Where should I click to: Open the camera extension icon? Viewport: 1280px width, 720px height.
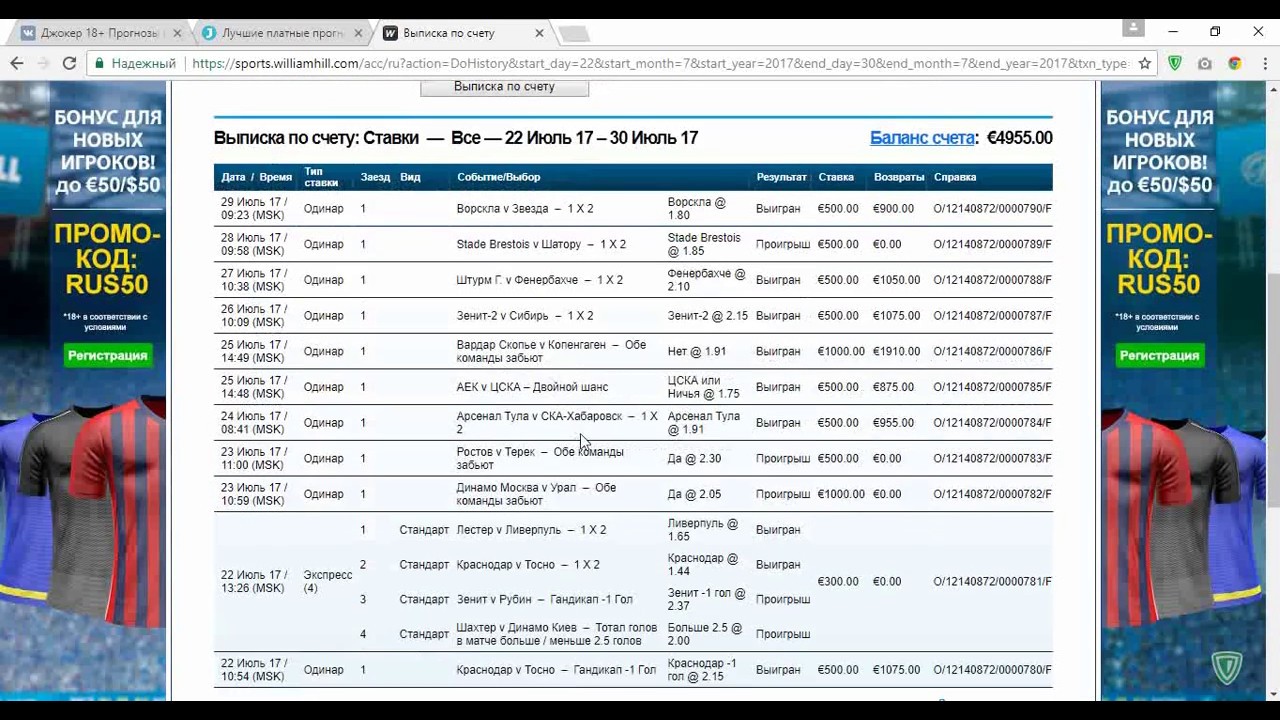pyautogui.click(x=1205, y=63)
